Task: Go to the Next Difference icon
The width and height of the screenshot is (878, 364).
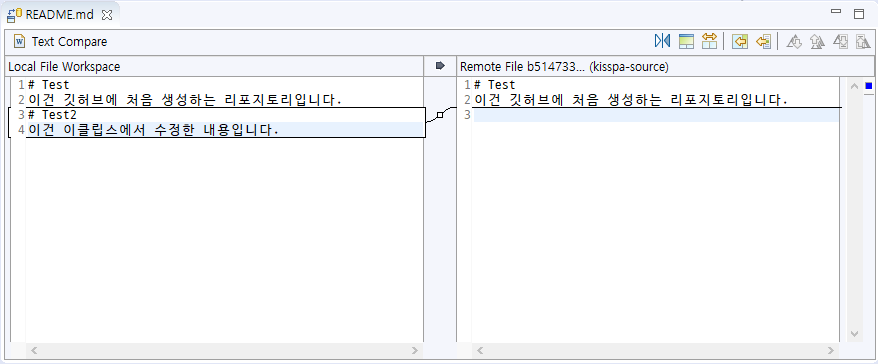Action: pos(794,41)
